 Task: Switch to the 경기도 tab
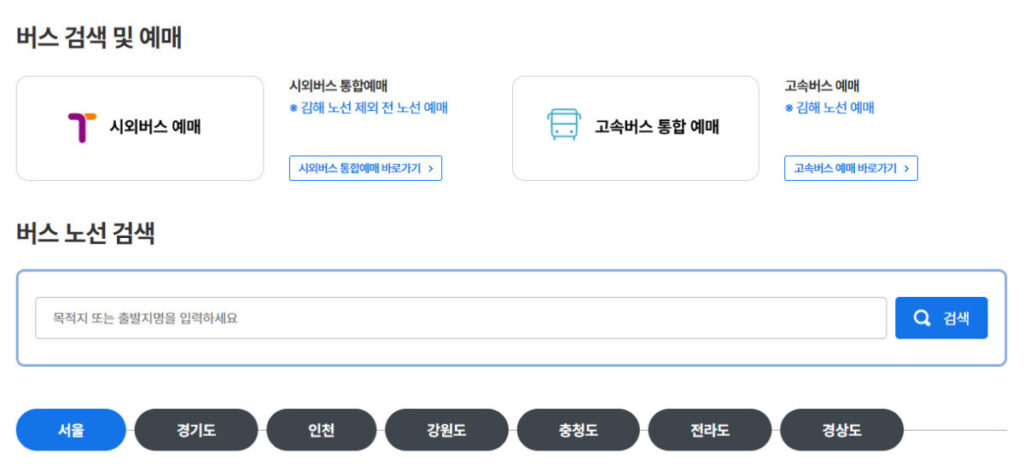tap(196, 430)
